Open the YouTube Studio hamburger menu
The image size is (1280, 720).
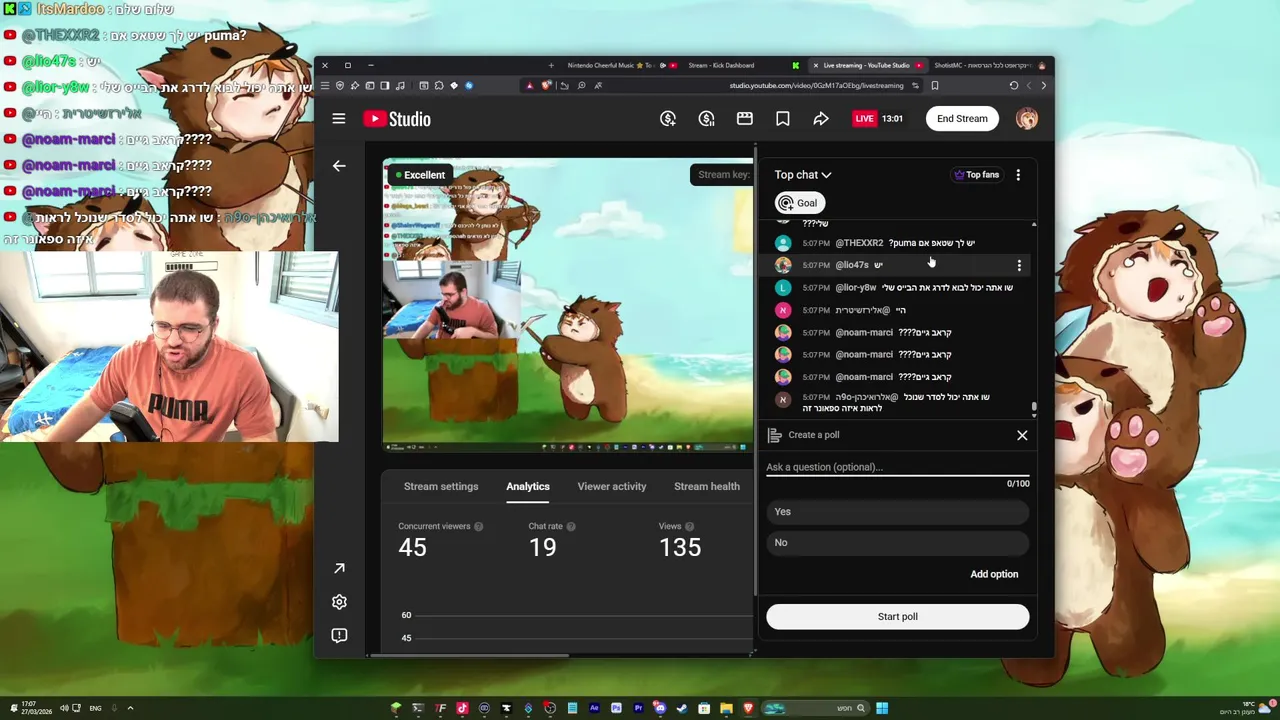pyautogui.click(x=339, y=119)
